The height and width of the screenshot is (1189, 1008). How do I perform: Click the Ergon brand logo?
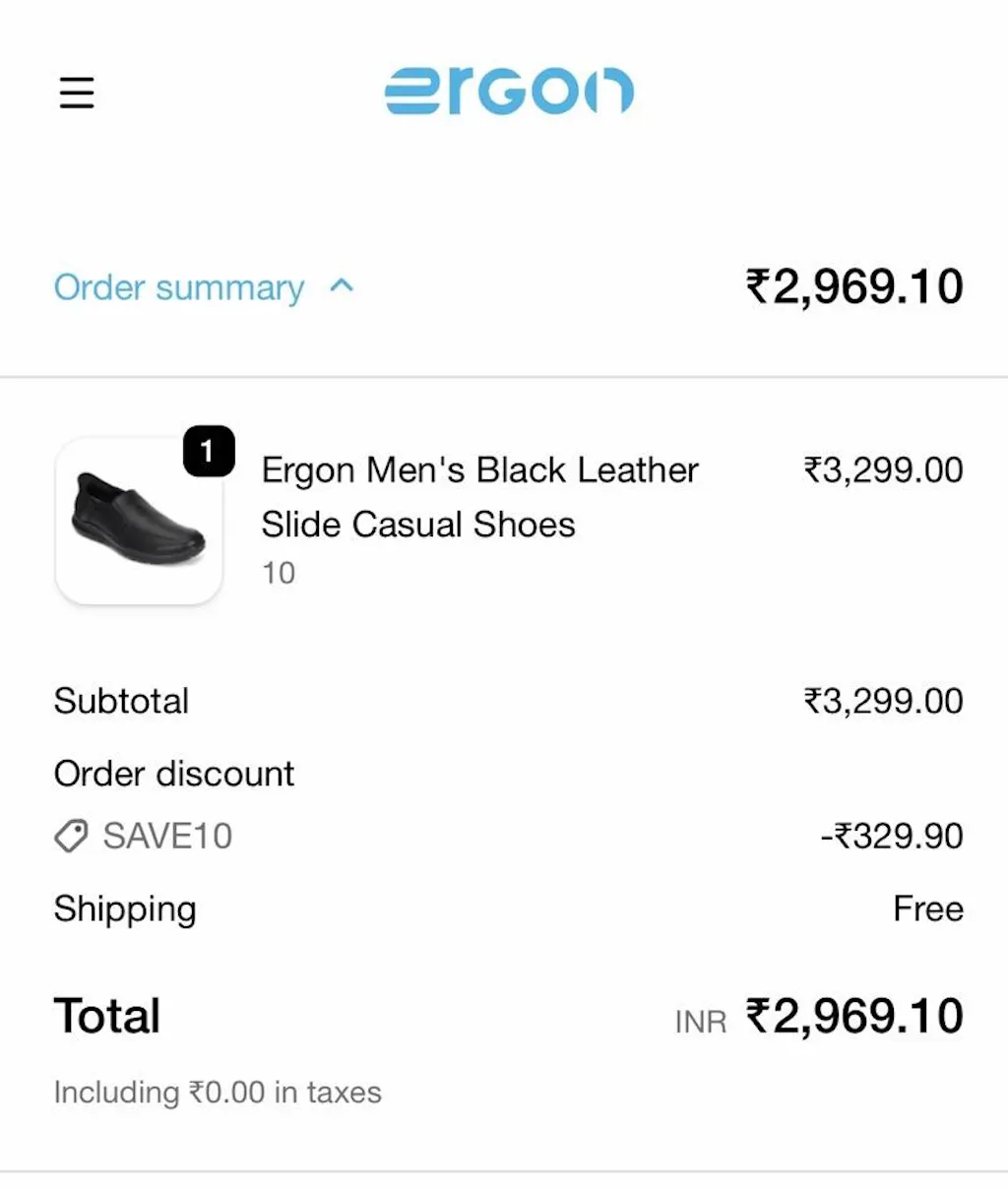509,92
